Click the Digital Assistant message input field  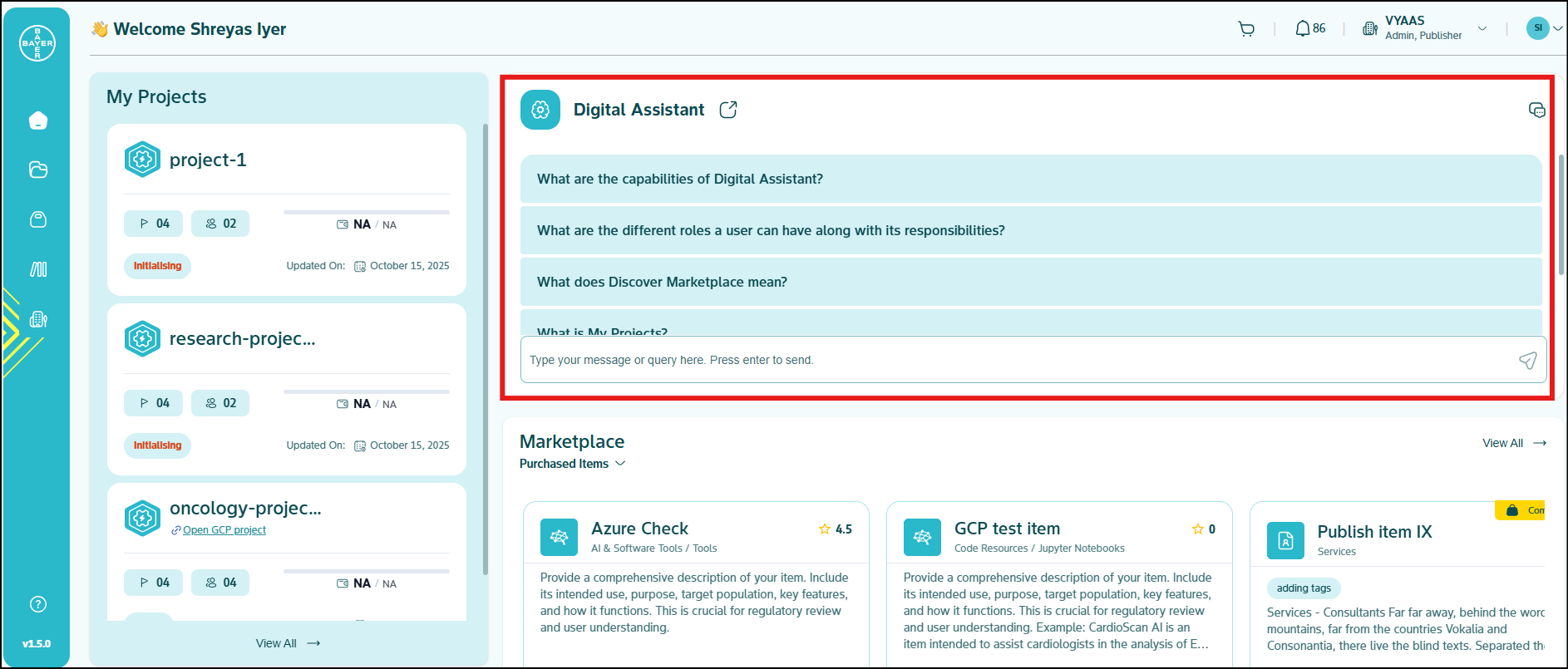[x=1014, y=360]
